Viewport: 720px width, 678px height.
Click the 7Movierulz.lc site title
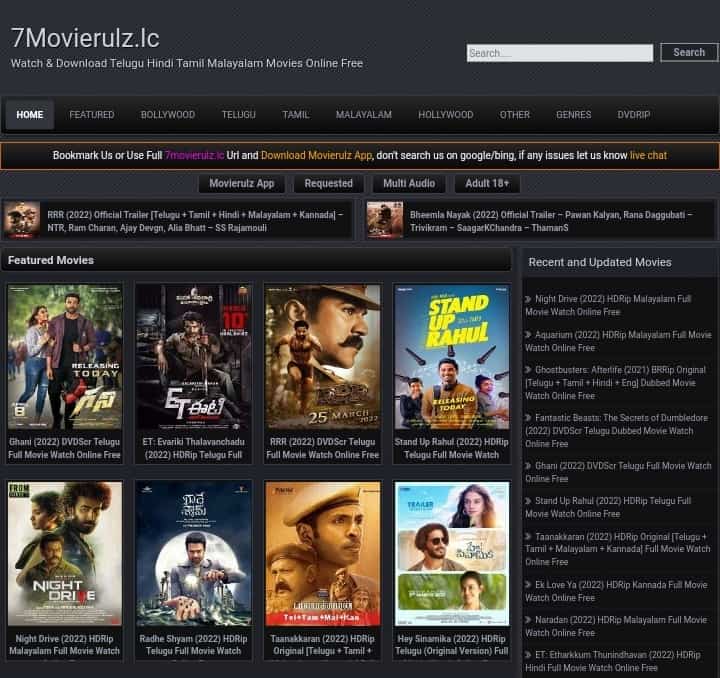[x=85, y=38]
